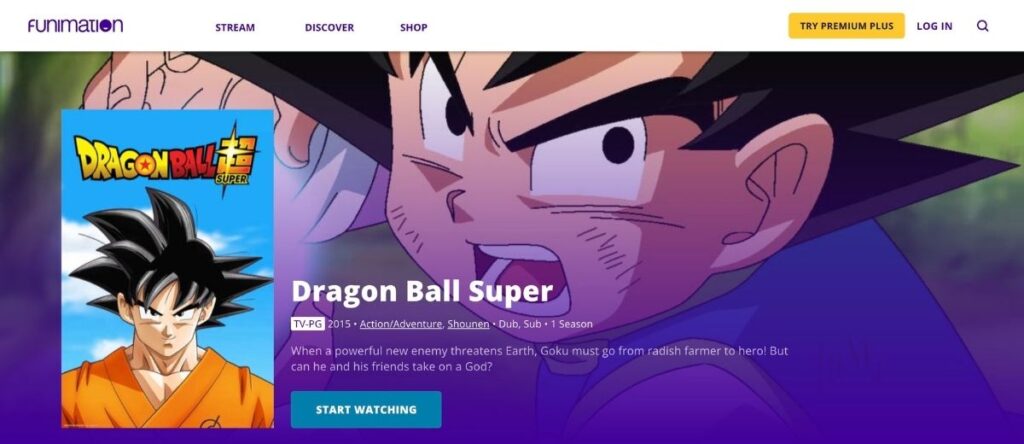Select the LOG IN link
Image resolution: width=1024 pixels, height=444 pixels.
(x=934, y=26)
